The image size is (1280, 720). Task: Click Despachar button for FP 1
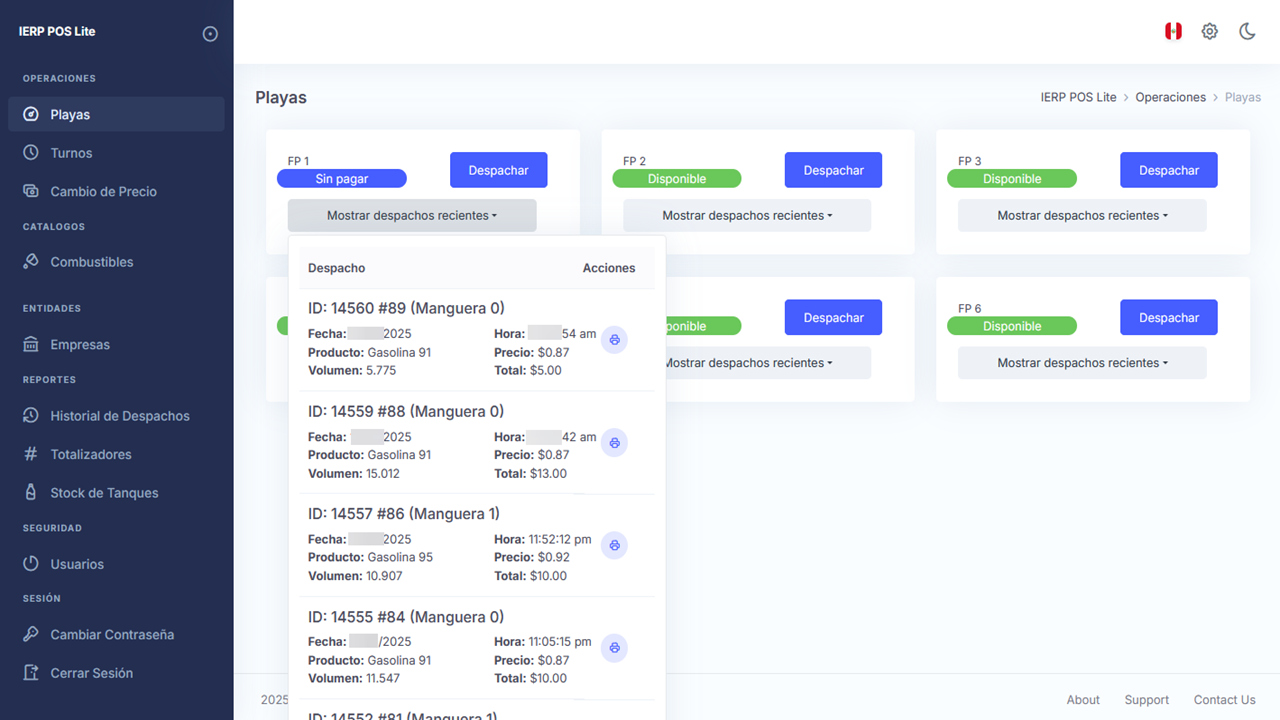(x=499, y=170)
